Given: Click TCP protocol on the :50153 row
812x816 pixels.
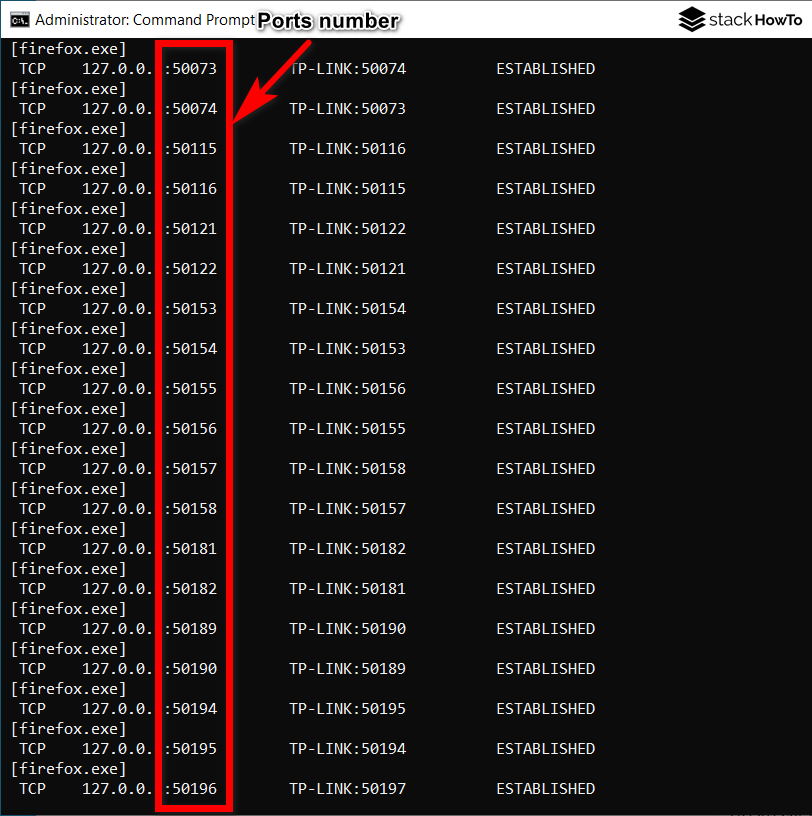Looking at the screenshot, I should 33,309.
